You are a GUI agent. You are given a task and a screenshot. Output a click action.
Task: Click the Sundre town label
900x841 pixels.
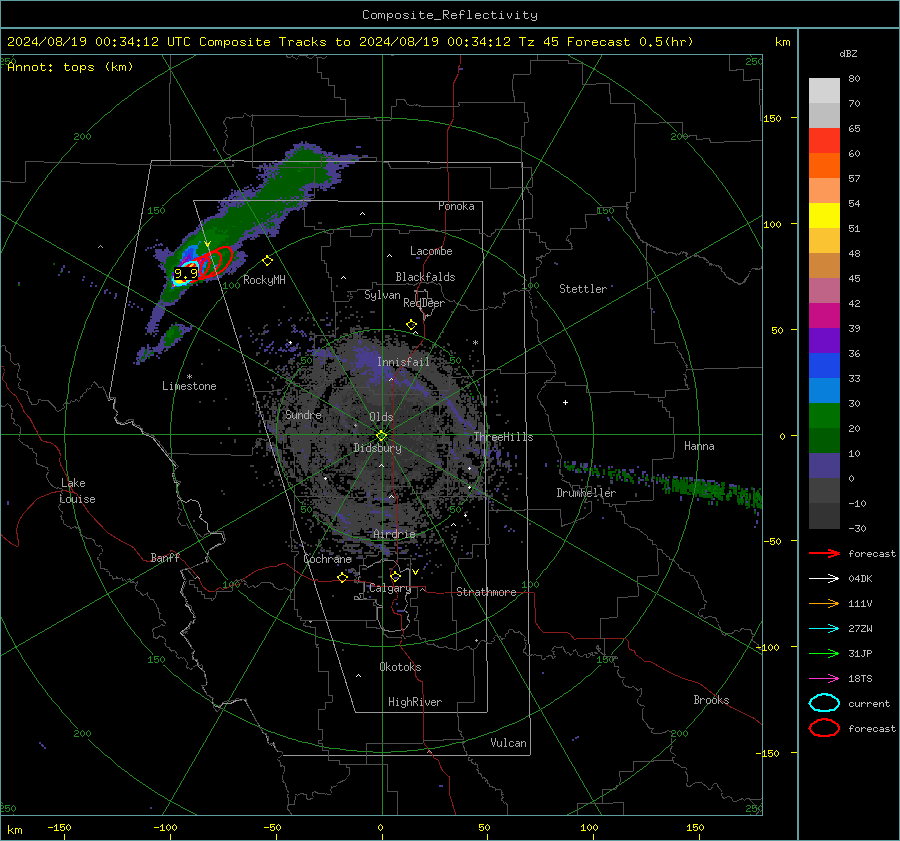[x=304, y=414]
